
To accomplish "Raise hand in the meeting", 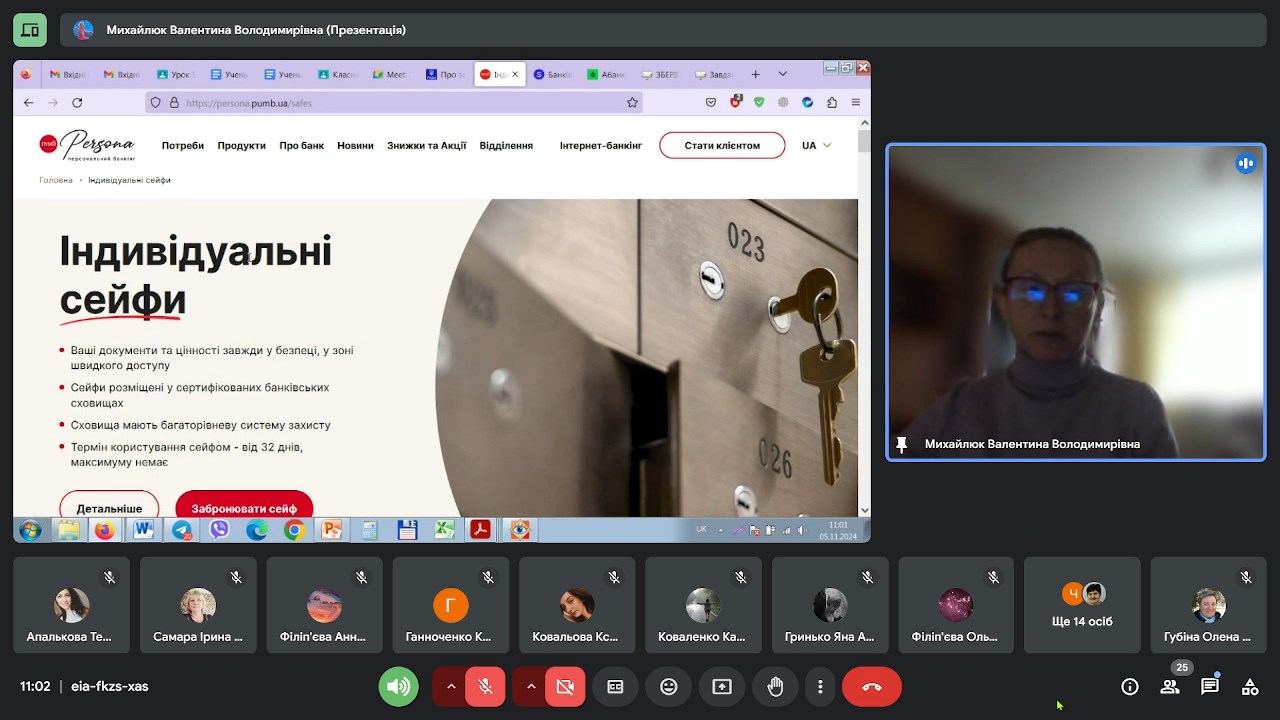I will (776, 687).
